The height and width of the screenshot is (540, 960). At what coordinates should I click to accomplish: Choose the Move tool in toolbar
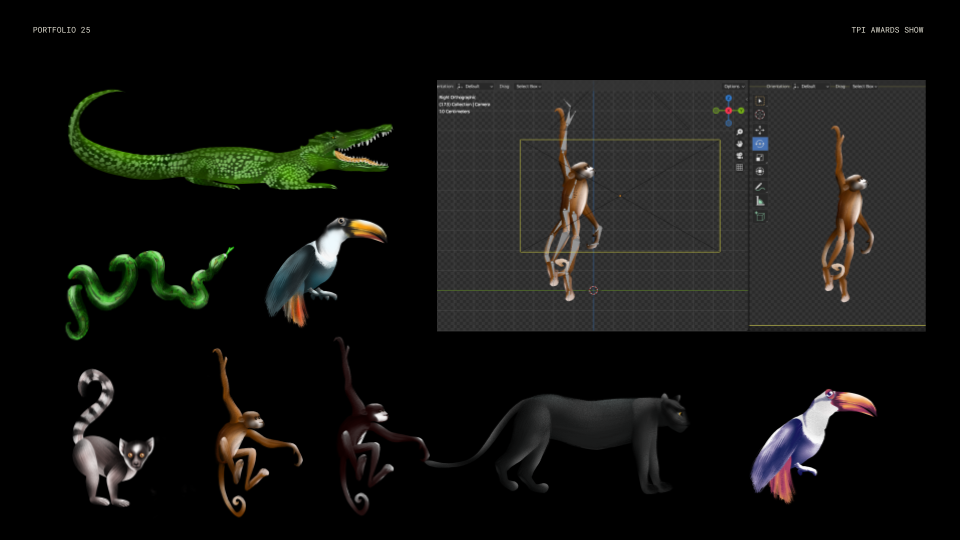pos(760,130)
